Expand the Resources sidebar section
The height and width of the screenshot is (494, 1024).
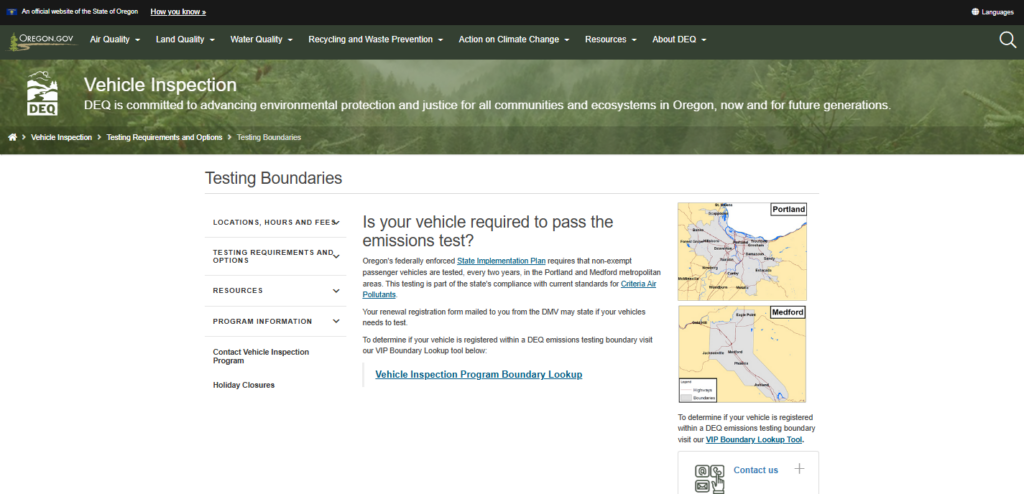(x=337, y=291)
